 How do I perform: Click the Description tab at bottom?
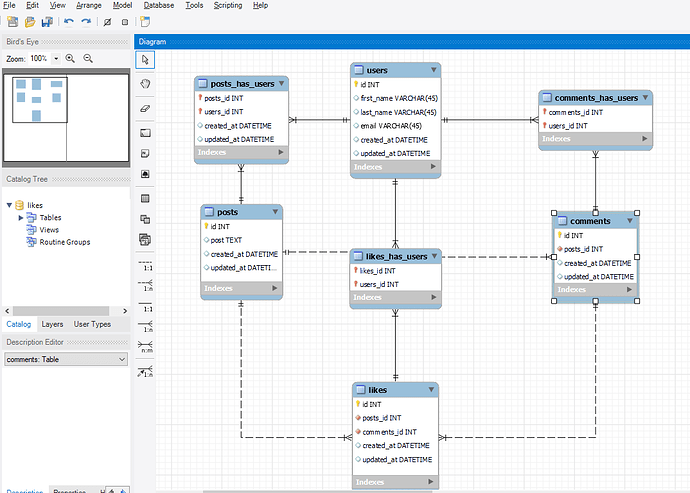click(x=25, y=491)
